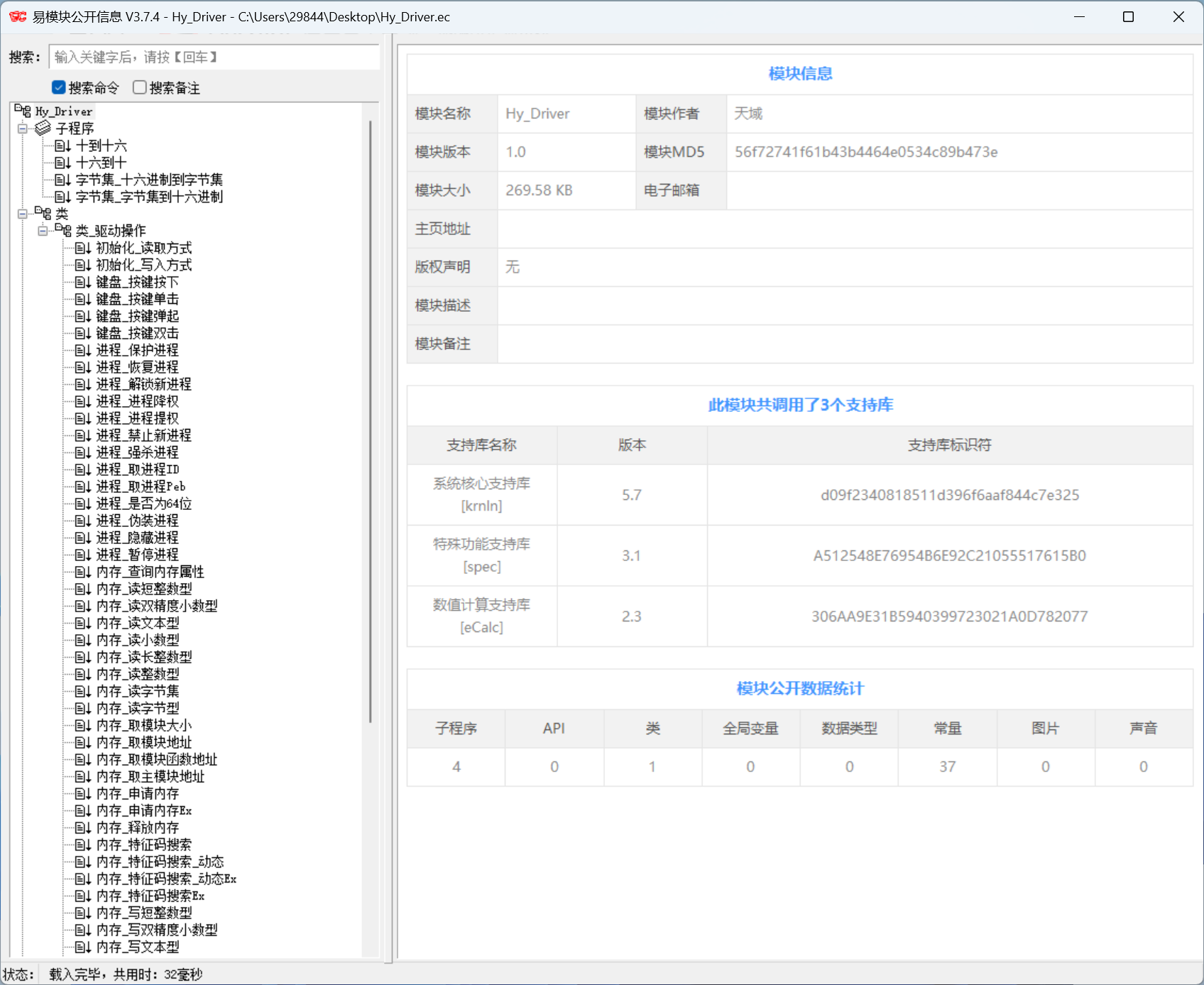This screenshot has width=1204, height=985.
Task: Click the icon next to 进程_强杀进程
Action: (83, 452)
